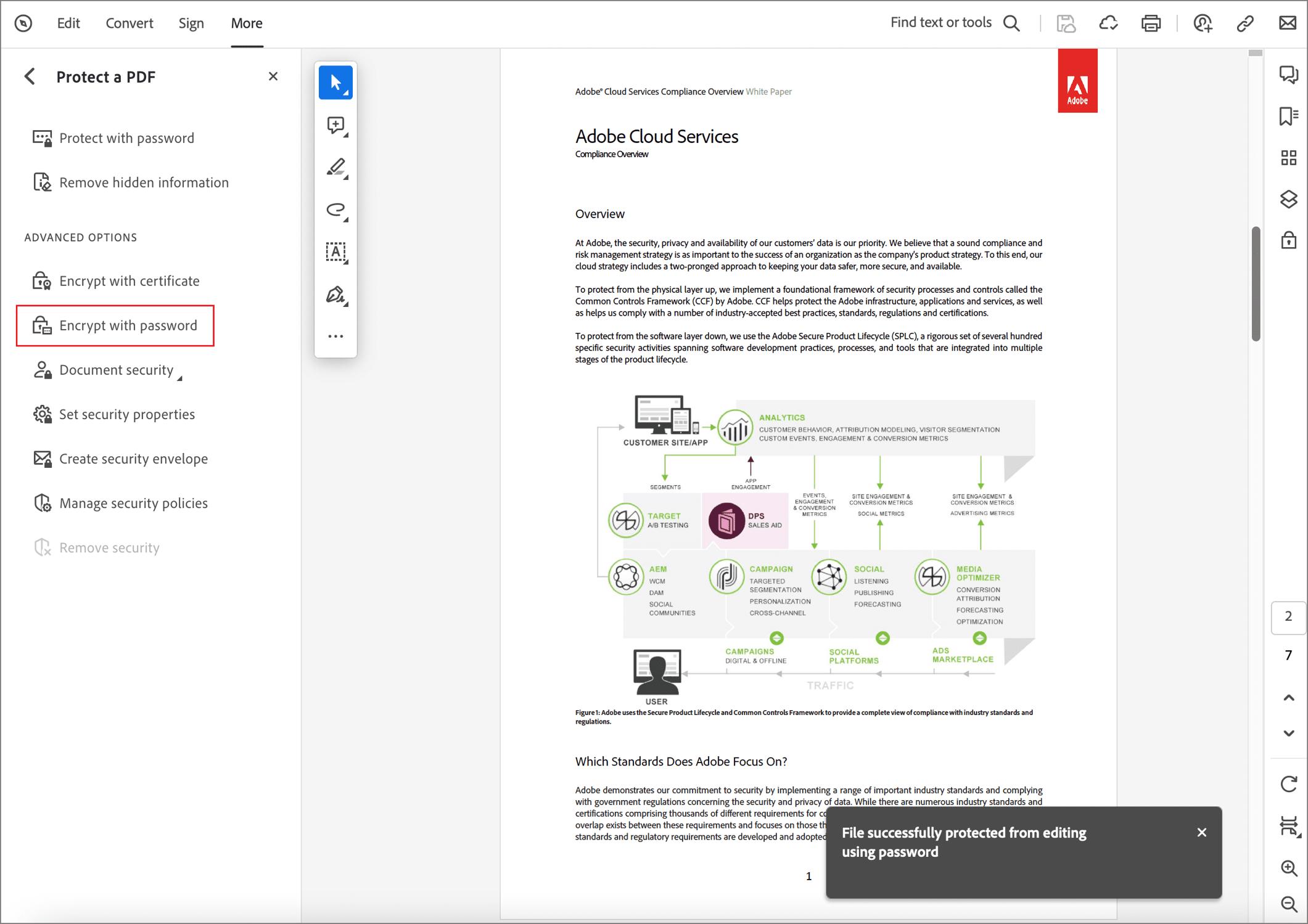The image size is (1308, 924).
Task: Open the Sign menu
Action: [191, 23]
